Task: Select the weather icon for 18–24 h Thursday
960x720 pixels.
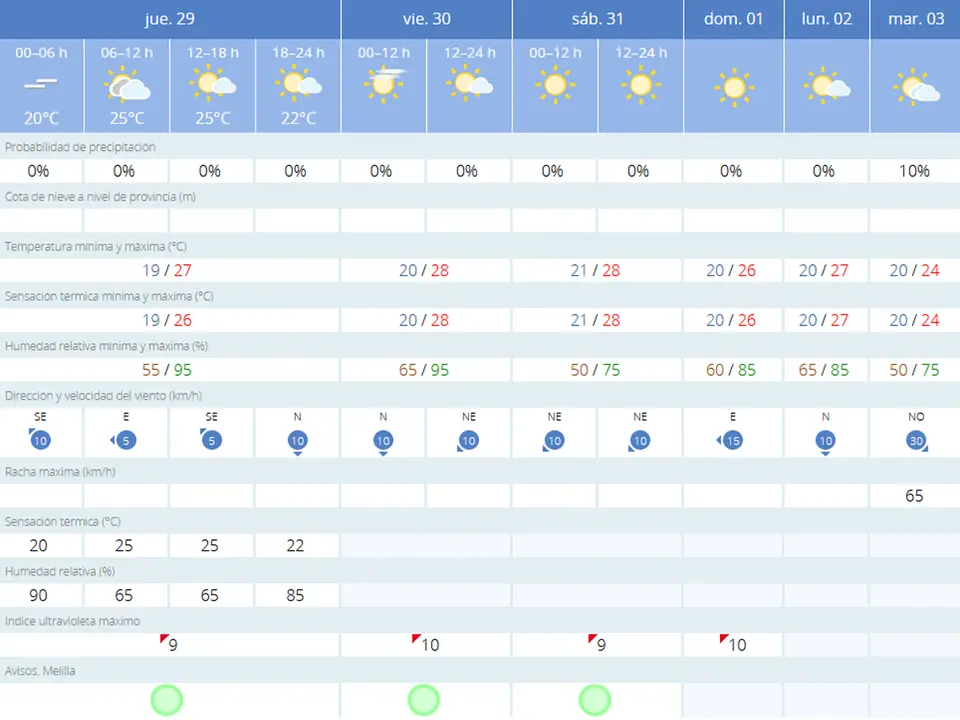Action: coord(298,83)
